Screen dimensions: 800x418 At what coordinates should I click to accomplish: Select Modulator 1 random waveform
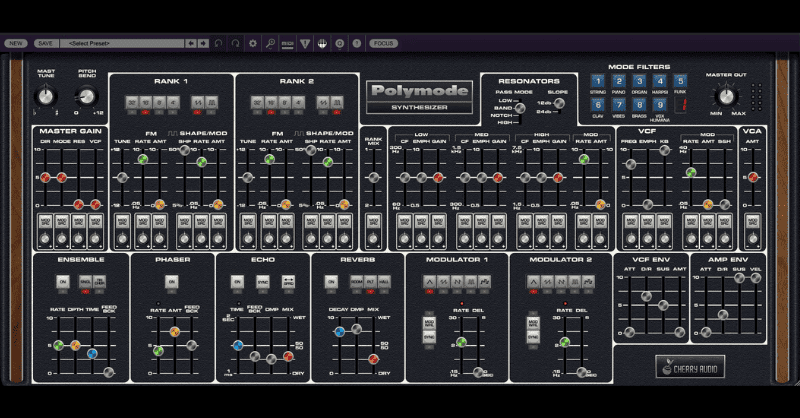[485, 281]
